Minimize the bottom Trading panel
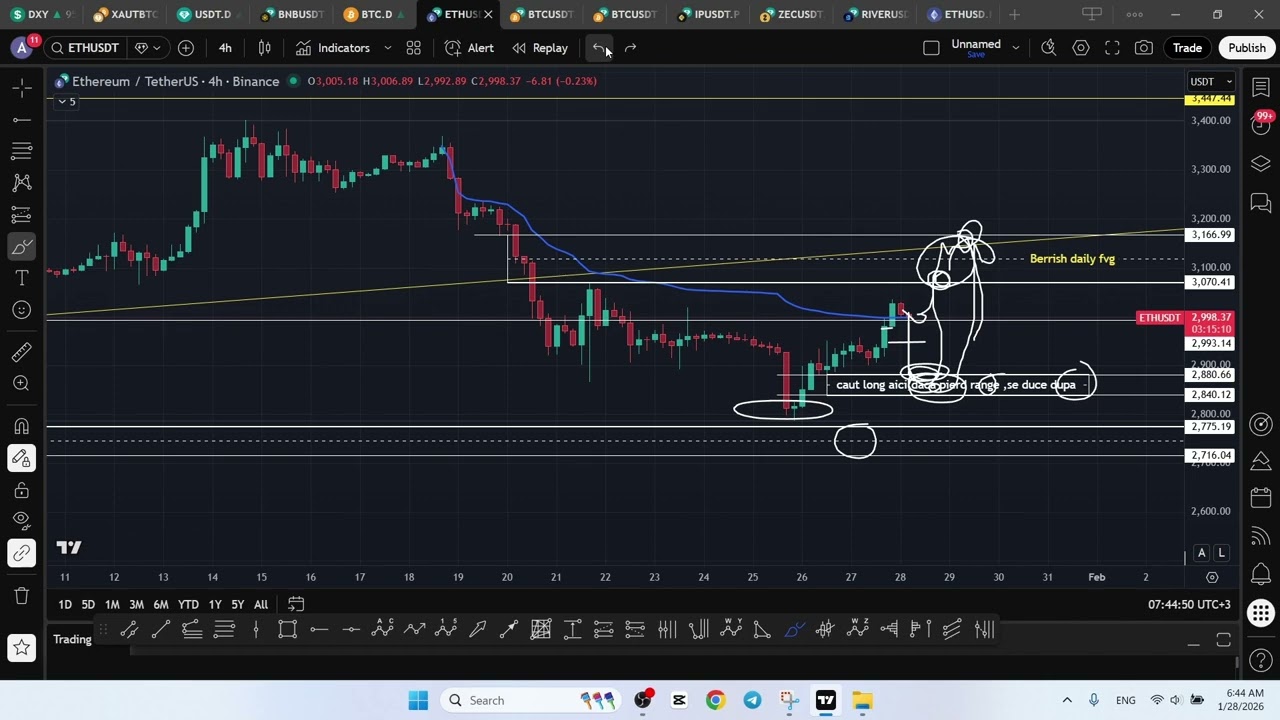The height and width of the screenshot is (720, 1280). pyautogui.click(x=1193, y=645)
